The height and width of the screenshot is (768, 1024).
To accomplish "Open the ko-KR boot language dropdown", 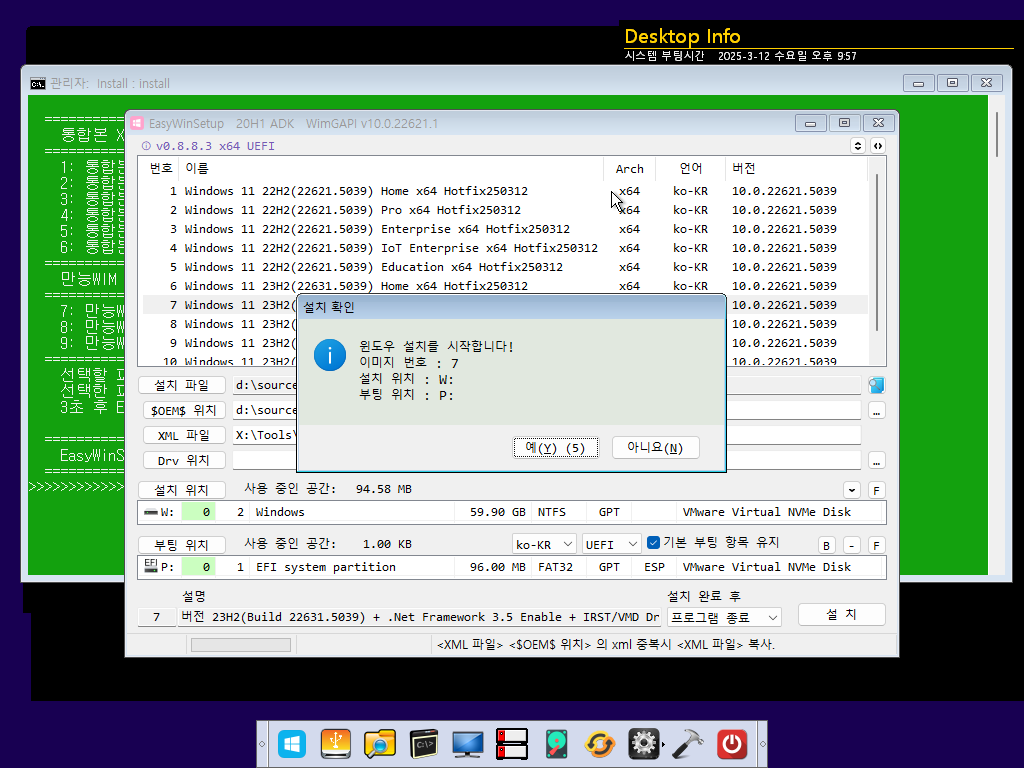I will tap(544, 544).
